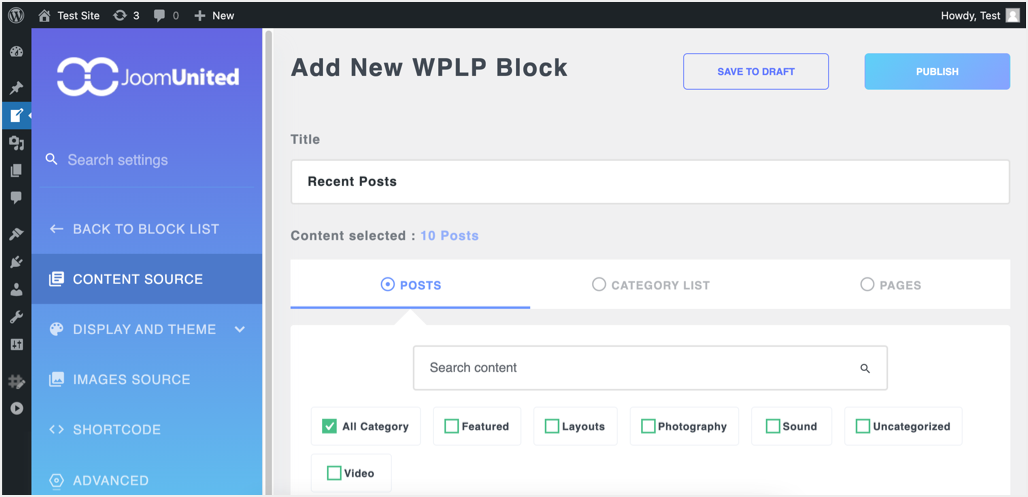Open the Users icon in admin sidebar
Viewport: 1028px width, 497px height.
point(16,290)
